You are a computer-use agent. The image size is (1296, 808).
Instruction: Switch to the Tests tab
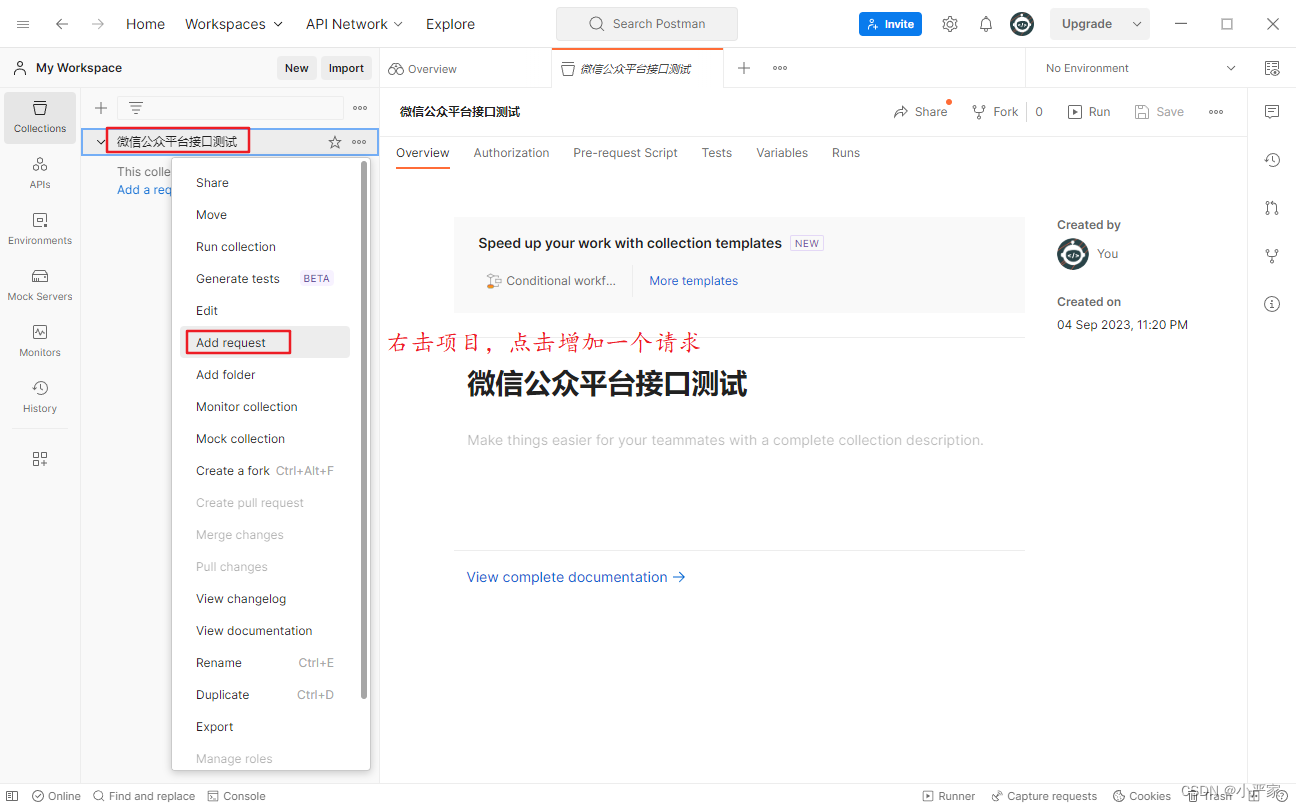tap(716, 153)
